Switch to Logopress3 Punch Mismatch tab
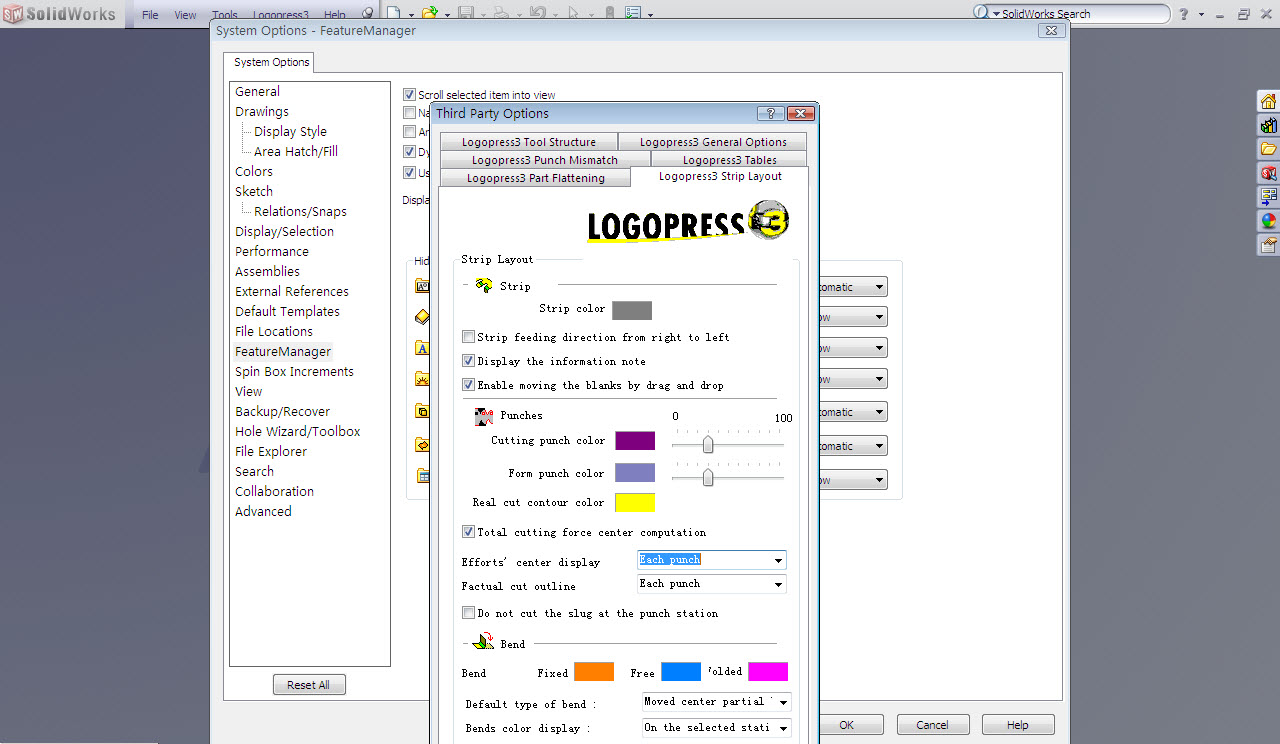The image size is (1280, 744). pos(544,160)
